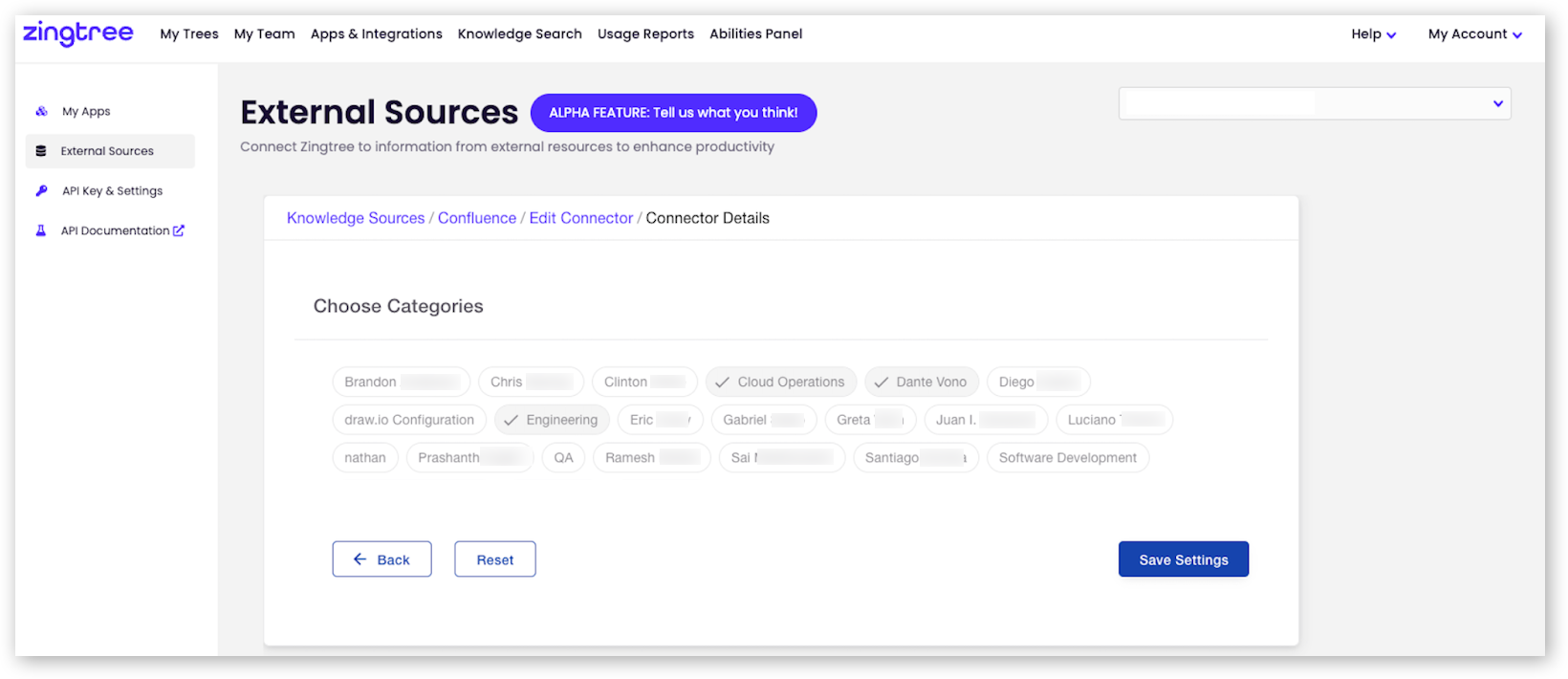Toggle the Clinton category chip
This screenshot has width=1568, height=679.
(x=644, y=382)
